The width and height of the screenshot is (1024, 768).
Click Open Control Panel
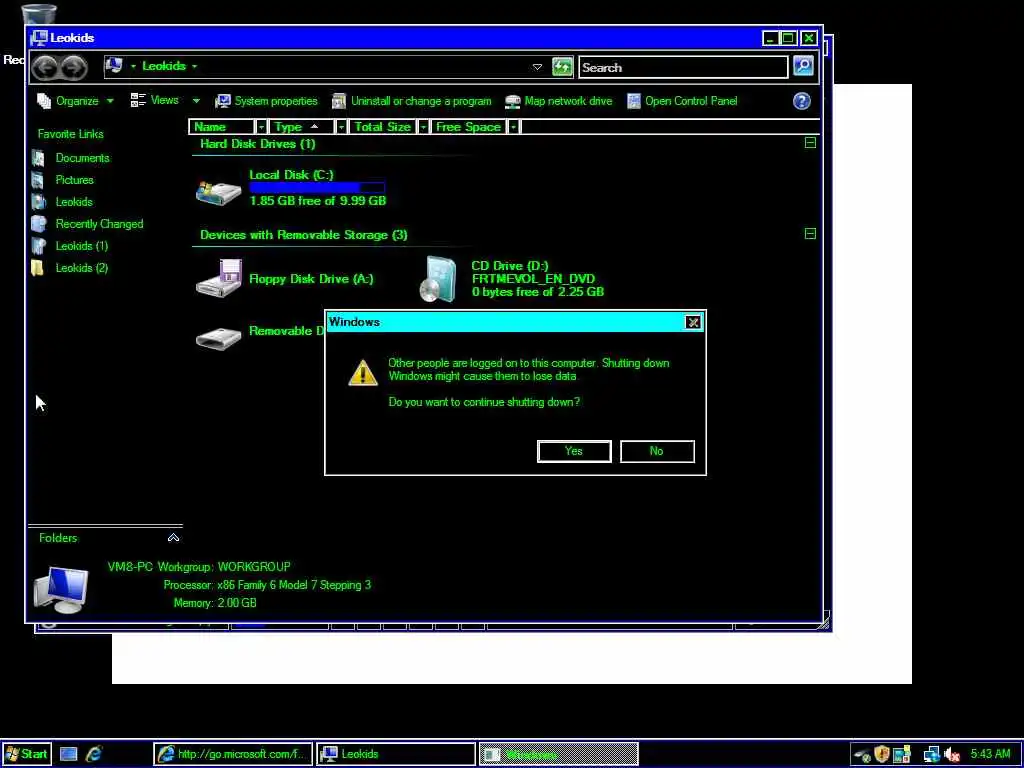click(682, 101)
